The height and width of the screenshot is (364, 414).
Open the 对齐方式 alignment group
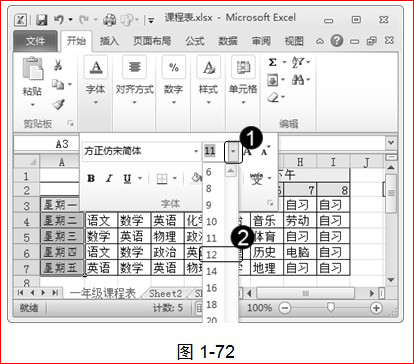(x=134, y=80)
